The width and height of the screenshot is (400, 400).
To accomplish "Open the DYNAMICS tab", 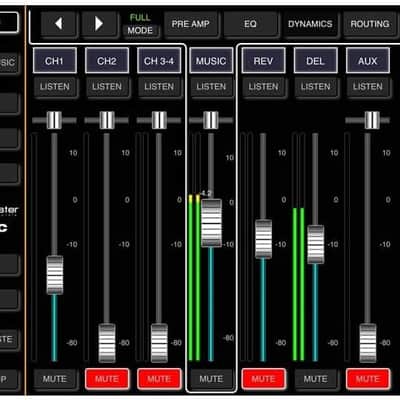I will point(310,24).
